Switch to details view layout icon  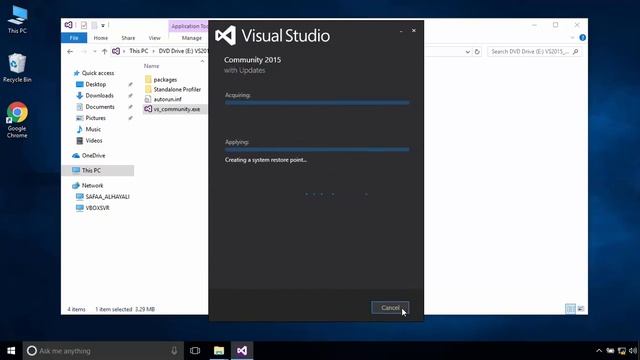click(570, 309)
